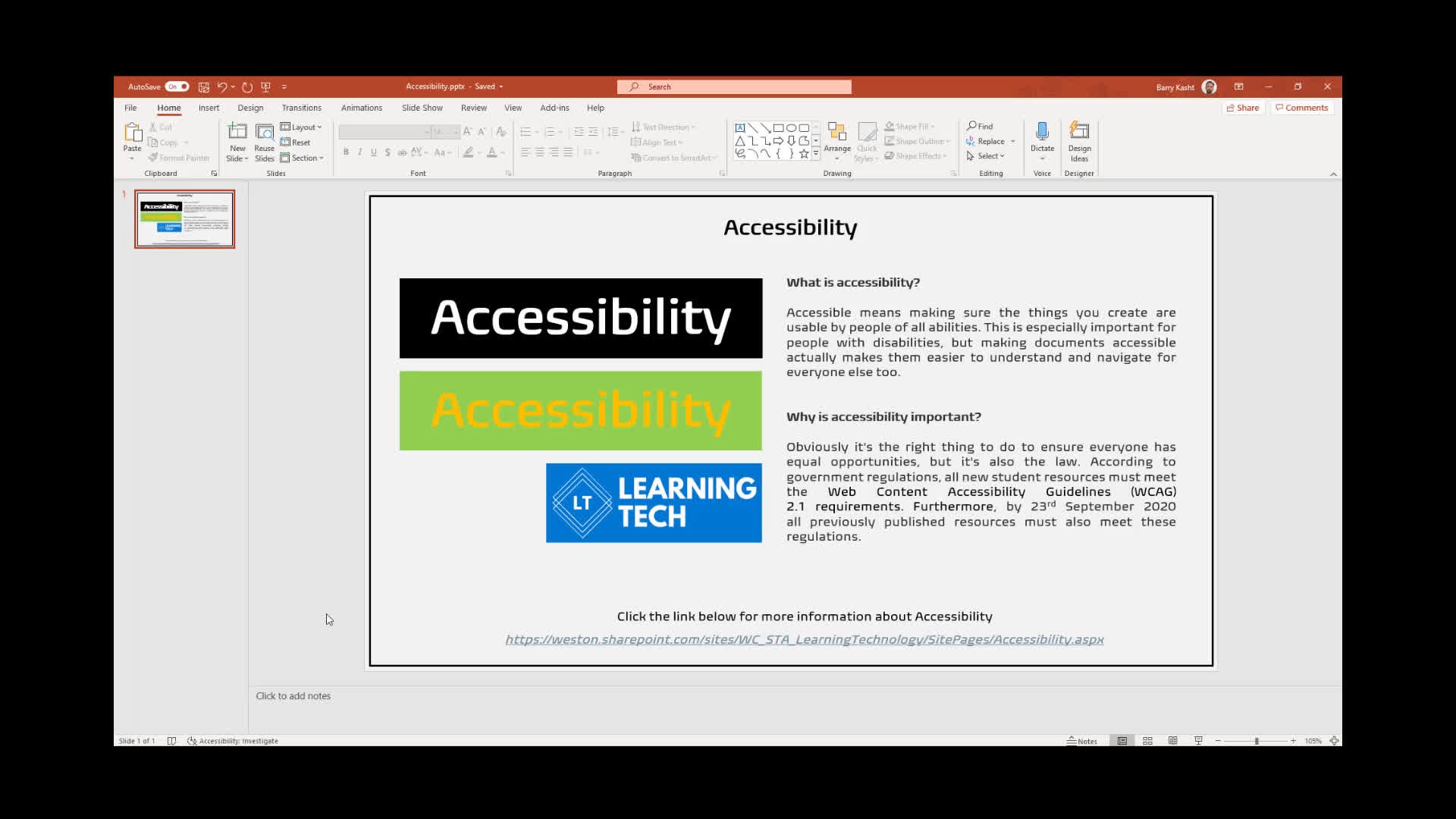Image resolution: width=1456 pixels, height=819 pixels.
Task: Reset the slide layout
Action: [x=296, y=143]
